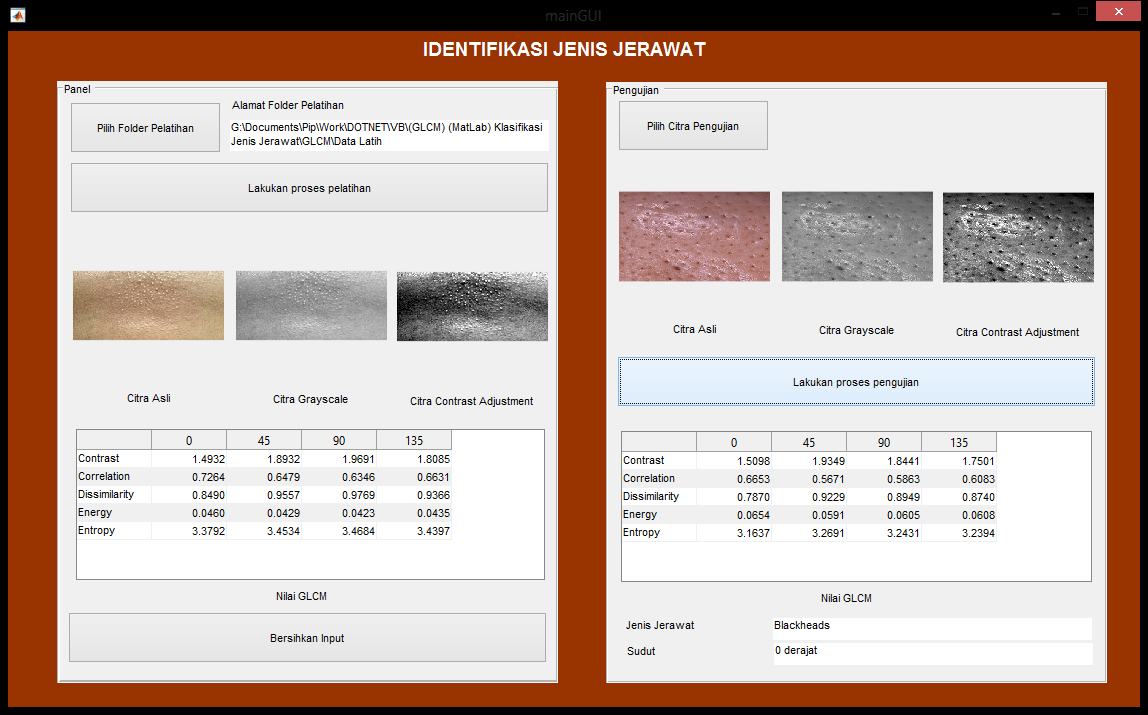This screenshot has width=1148, height=715.
Task: Click Contrast value 1.5098 in testing table
Action: [x=734, y=461]
